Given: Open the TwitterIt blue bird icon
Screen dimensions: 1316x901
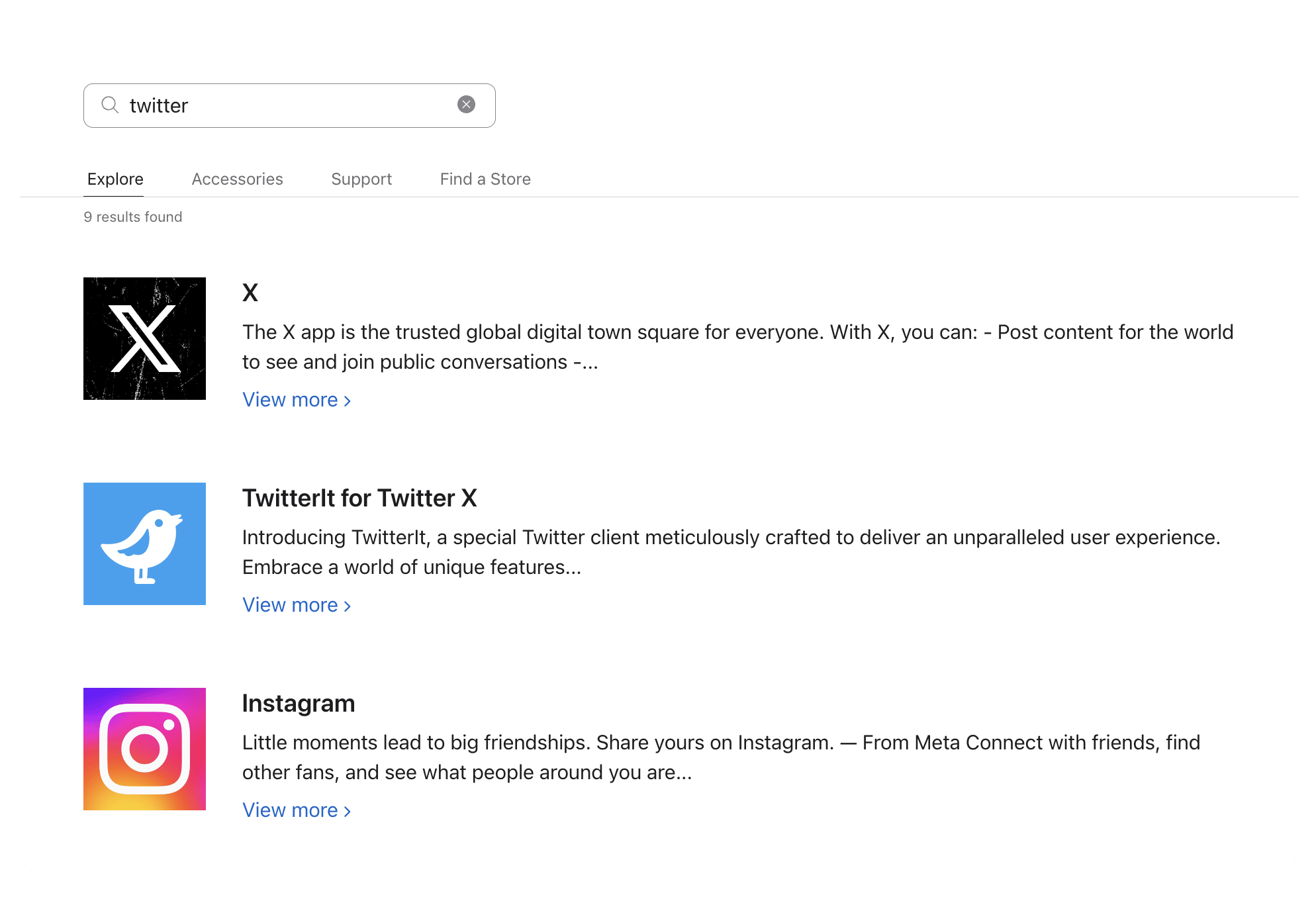Looking at the screenshot, I should coord(144,544).
